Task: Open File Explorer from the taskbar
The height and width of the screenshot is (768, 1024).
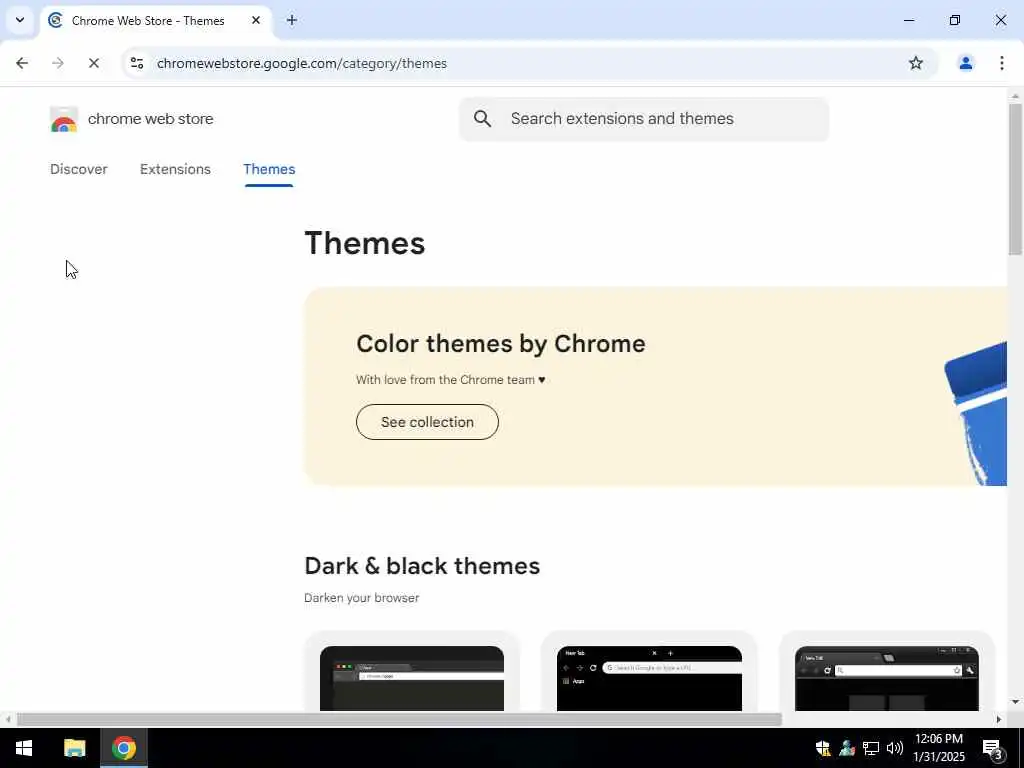Action: tap(74, 748)
